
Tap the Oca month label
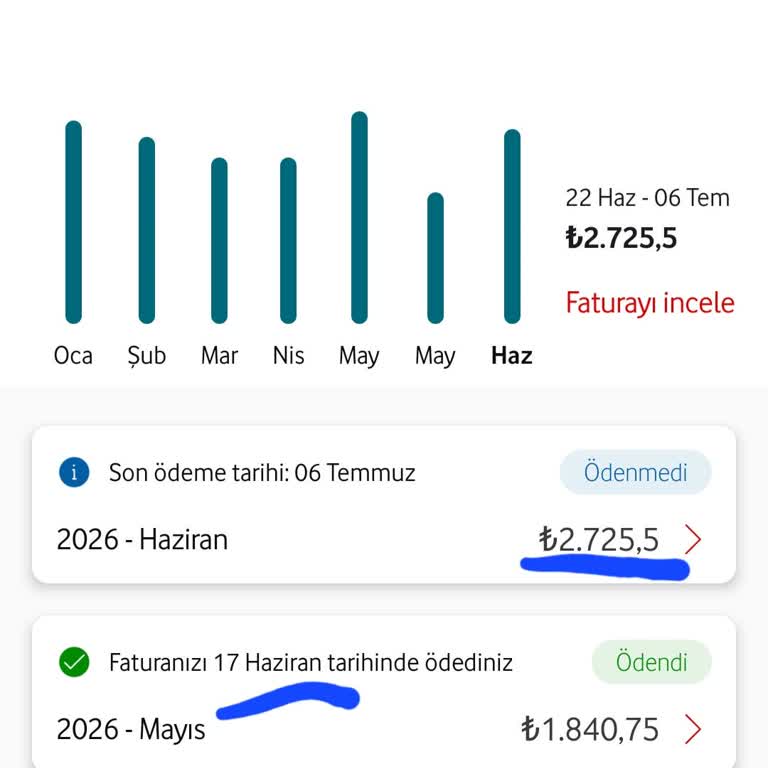click(73, 356)
